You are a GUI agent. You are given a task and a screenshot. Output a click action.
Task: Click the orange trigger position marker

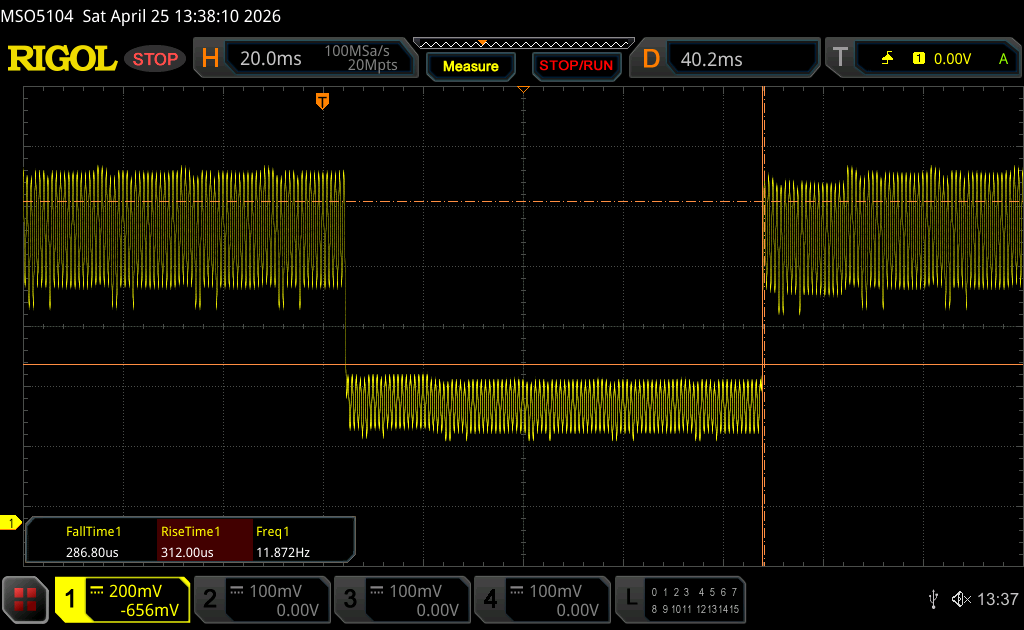322,100
